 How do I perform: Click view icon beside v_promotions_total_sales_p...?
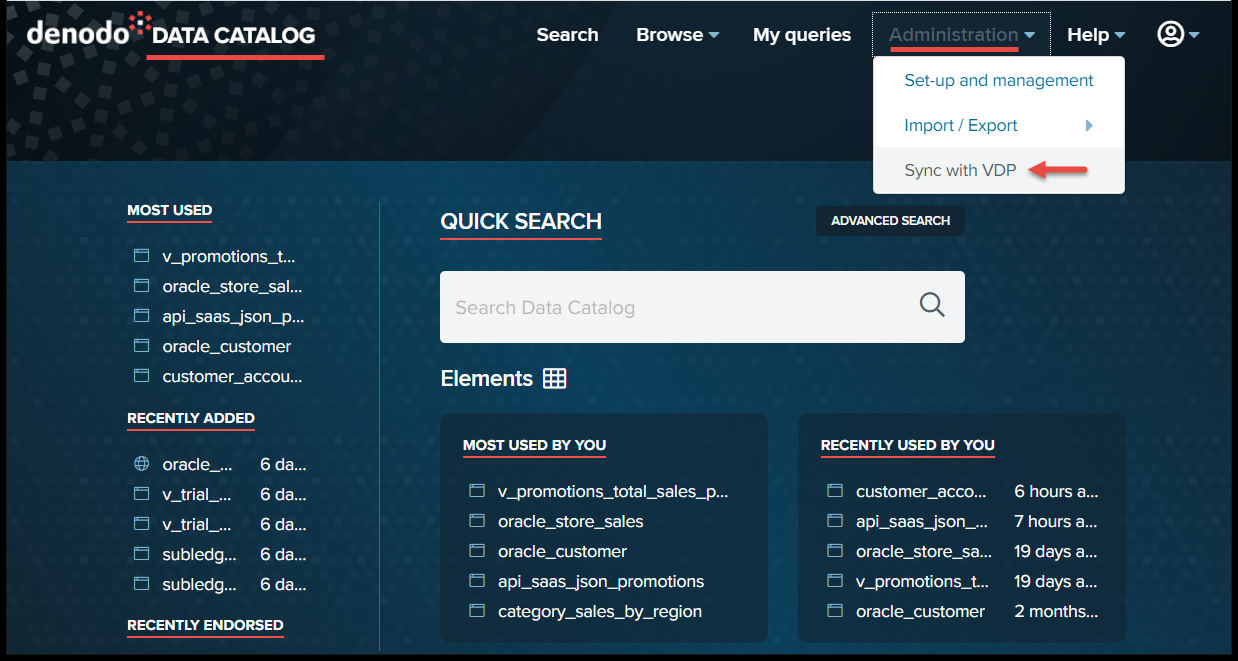point(477,491)
